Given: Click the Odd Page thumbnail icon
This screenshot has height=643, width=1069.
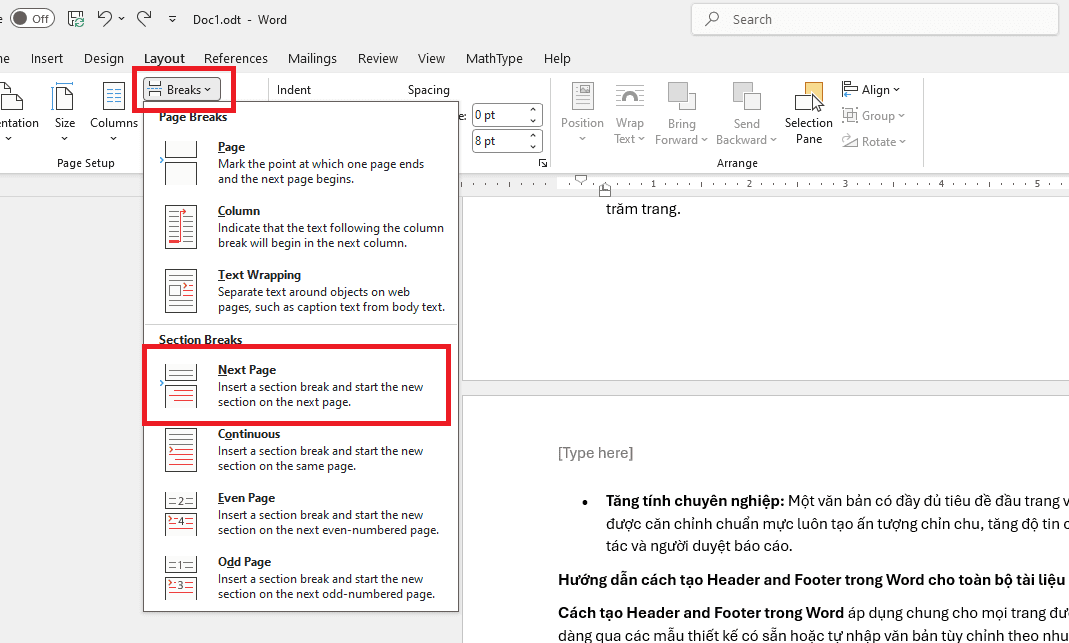Looking at the screenshot, I should pyautogui.click(x=181, y=578).
